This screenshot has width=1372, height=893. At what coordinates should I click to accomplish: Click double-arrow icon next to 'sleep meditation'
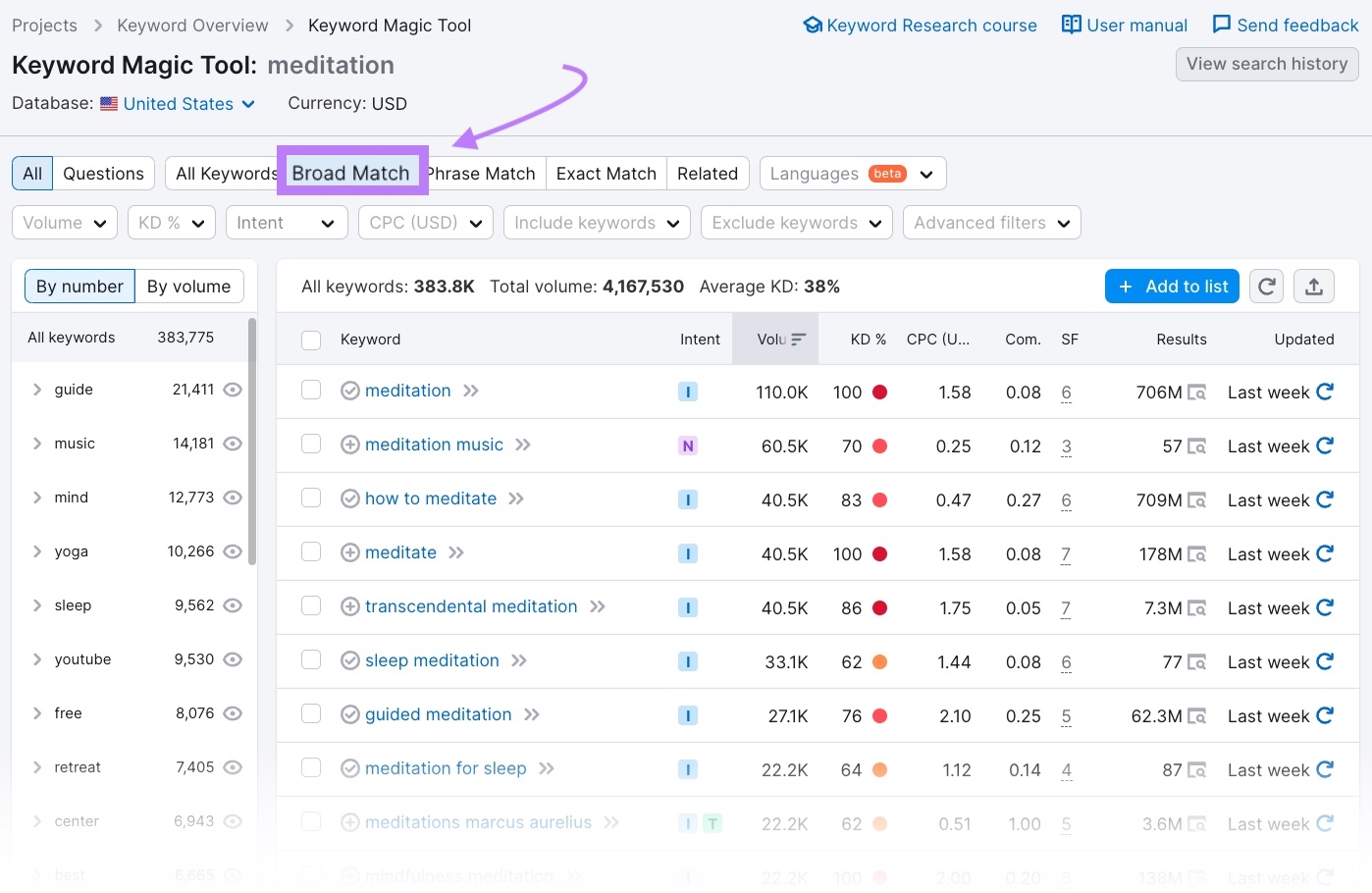tap(519, 660)
